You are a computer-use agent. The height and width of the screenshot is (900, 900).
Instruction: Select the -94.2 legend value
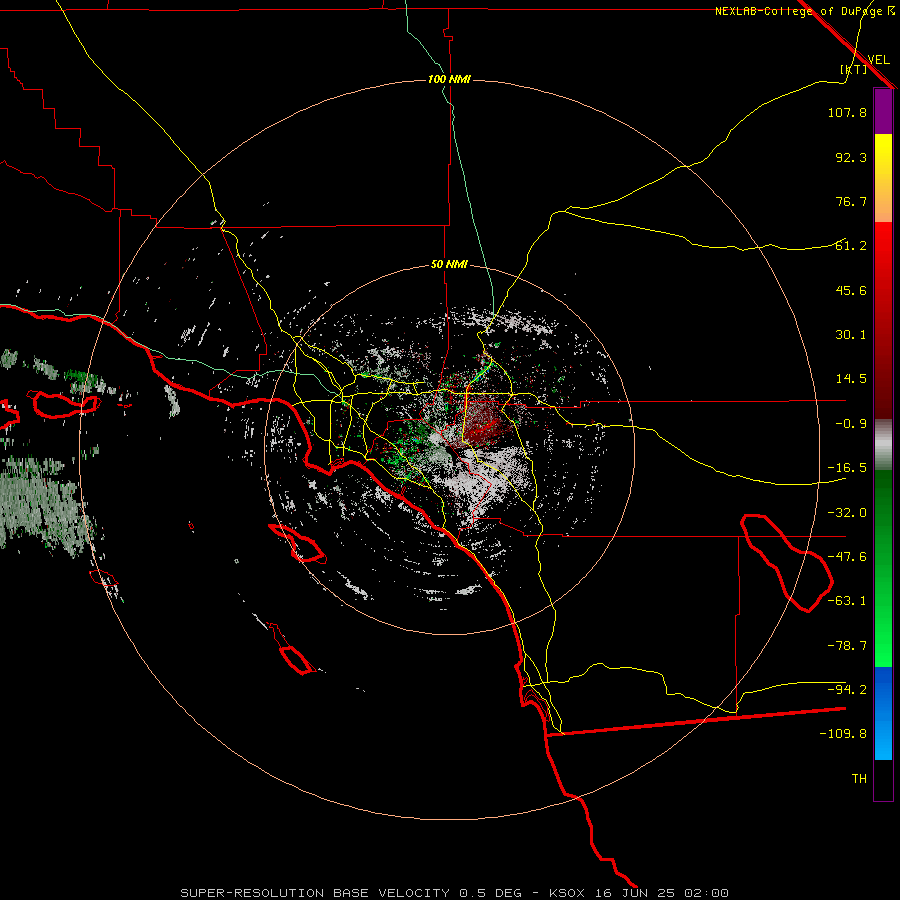pyautogui.click(x=847, y=689)
